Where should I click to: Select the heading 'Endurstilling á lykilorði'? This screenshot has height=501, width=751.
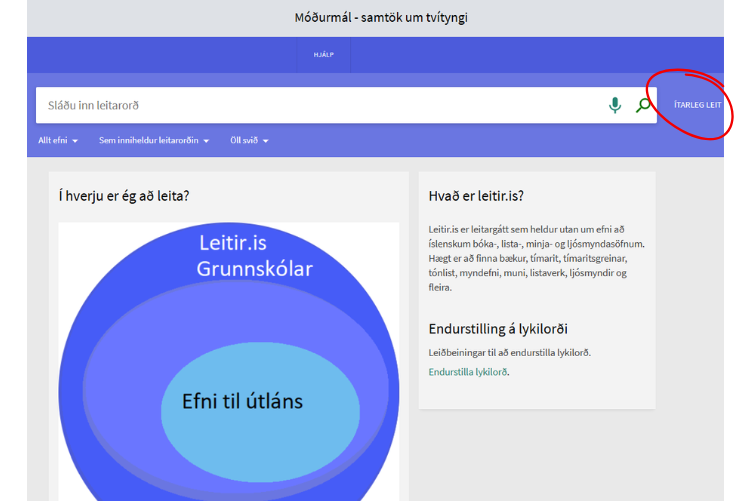pyautogui.click(x=498, y=329)
